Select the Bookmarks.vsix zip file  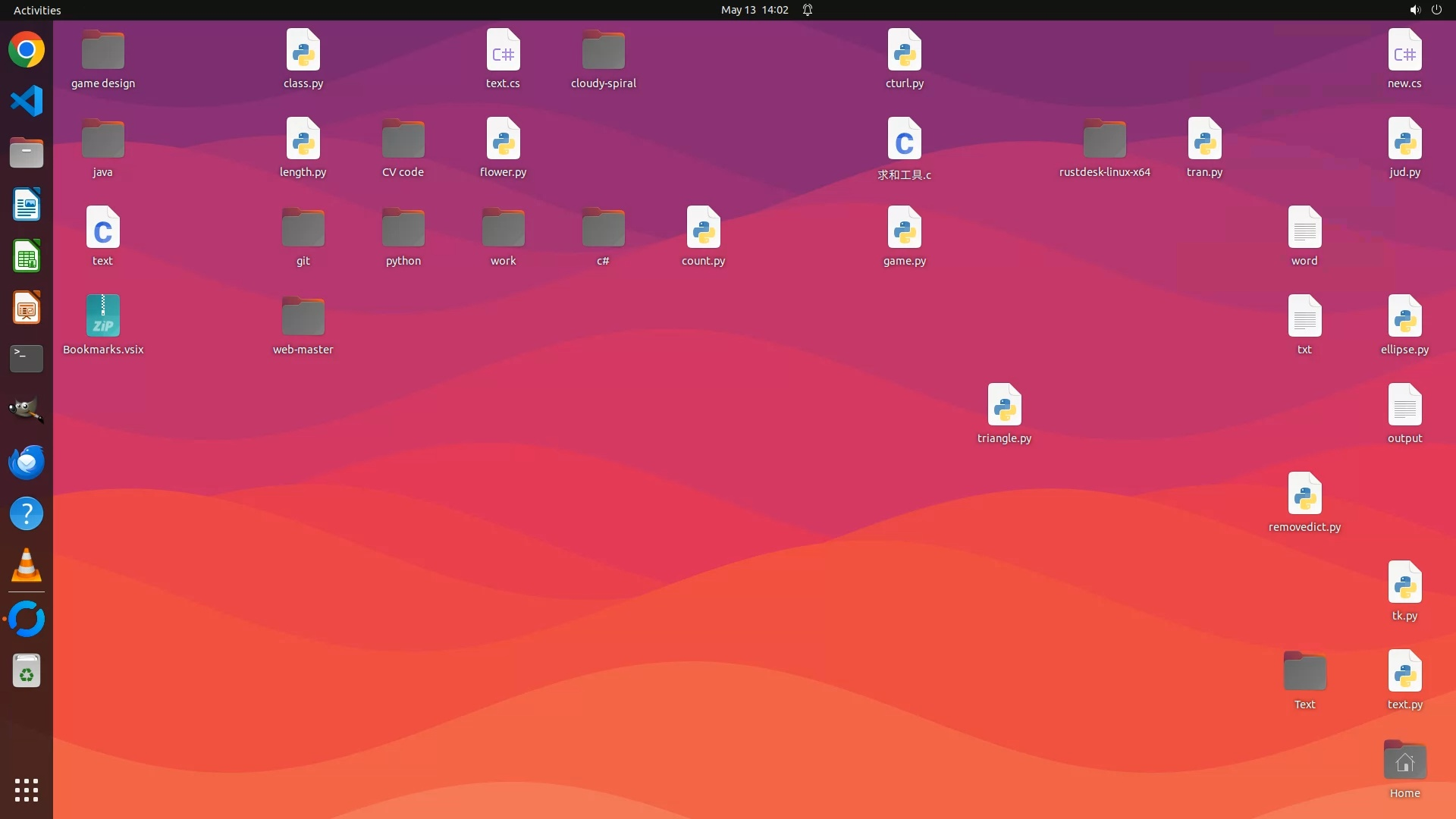(103, 316)
